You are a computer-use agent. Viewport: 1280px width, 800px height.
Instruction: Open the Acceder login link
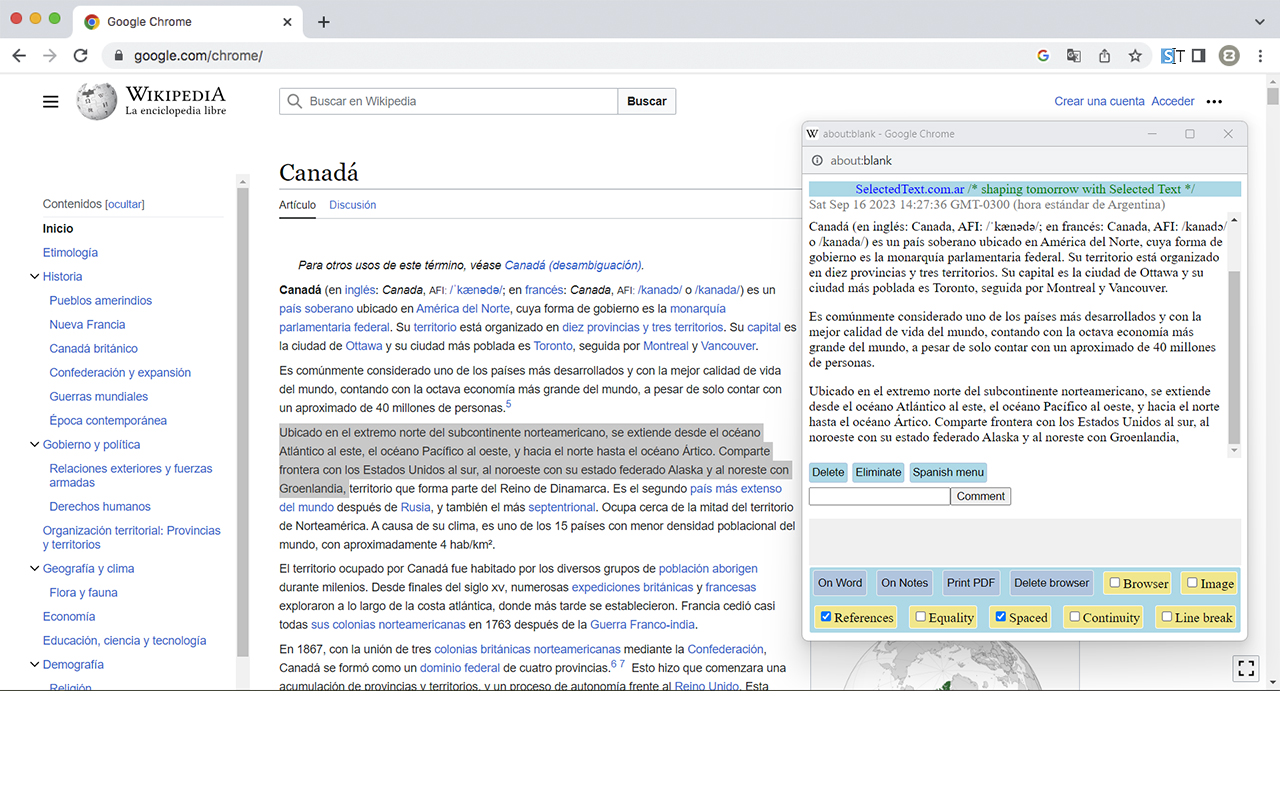[x=1173, y=101]
